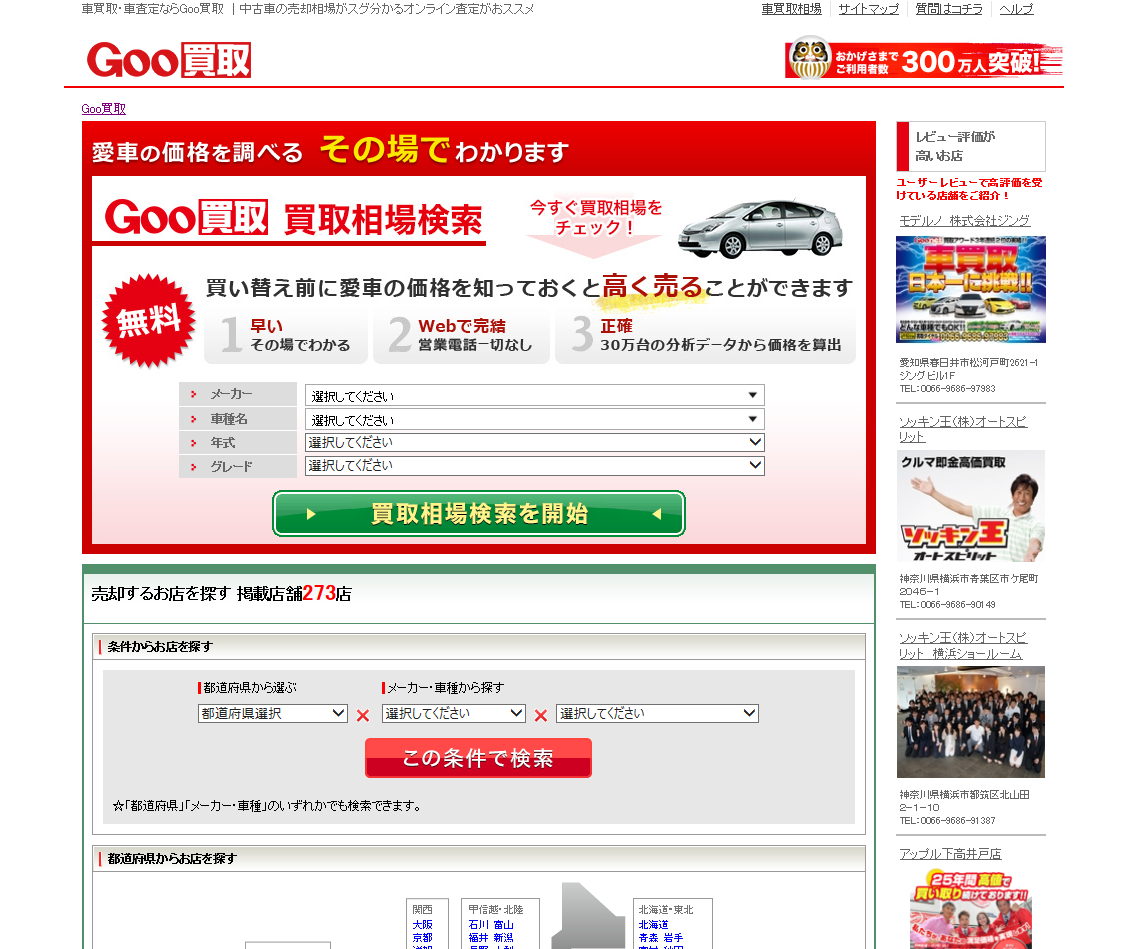Select 北海道 prefecture link
The height and width of the screenshot is (949, 1144).
(x=653, y=925)
